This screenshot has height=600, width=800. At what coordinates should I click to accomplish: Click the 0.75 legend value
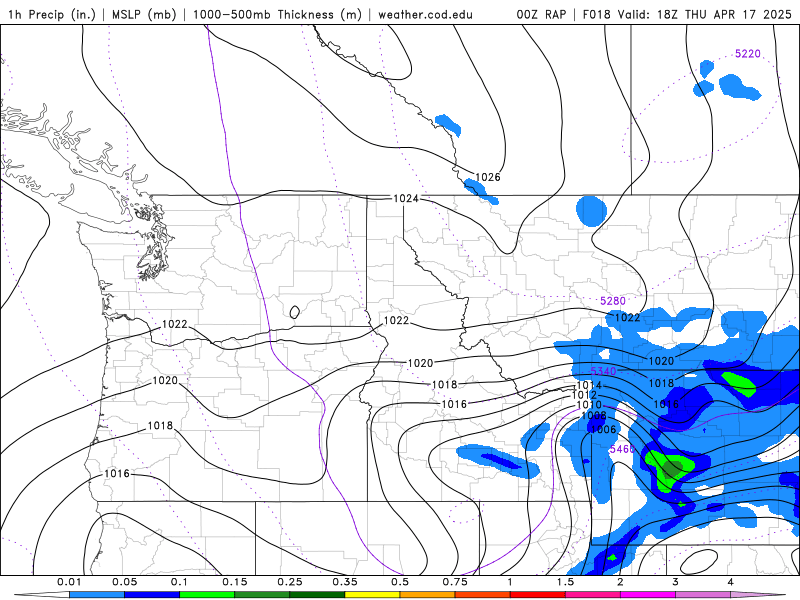pos(455,582)
